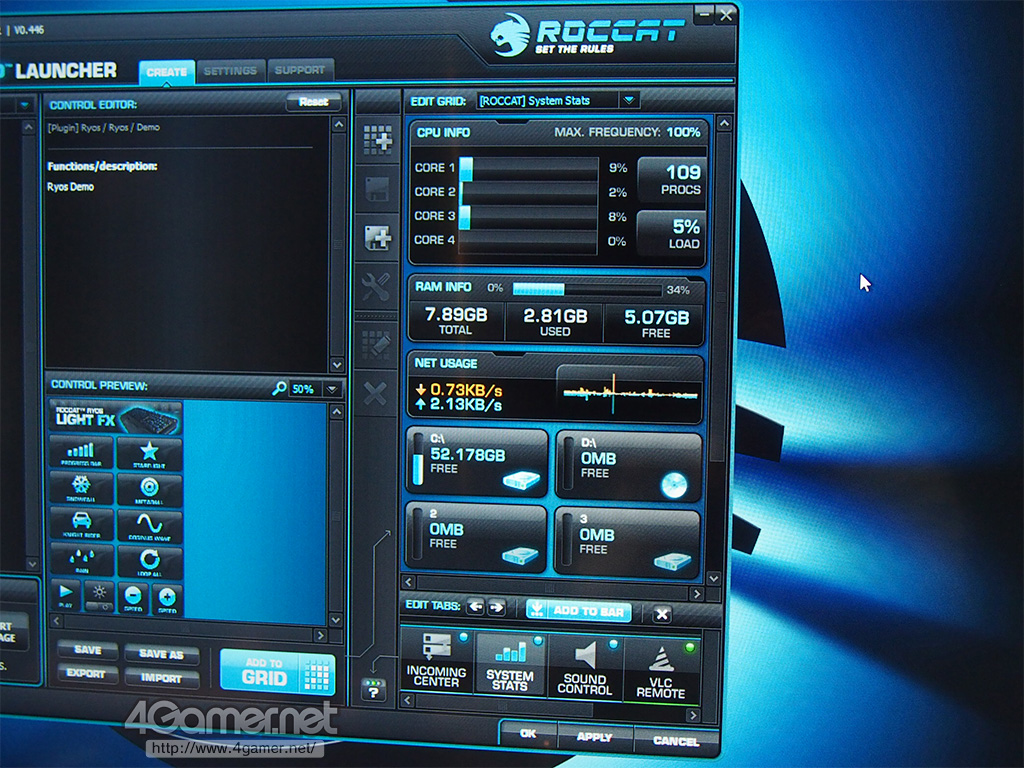1024x768 pixels.
Task: Click the Play button in Light FX
Action: click(x=65, y=595)
